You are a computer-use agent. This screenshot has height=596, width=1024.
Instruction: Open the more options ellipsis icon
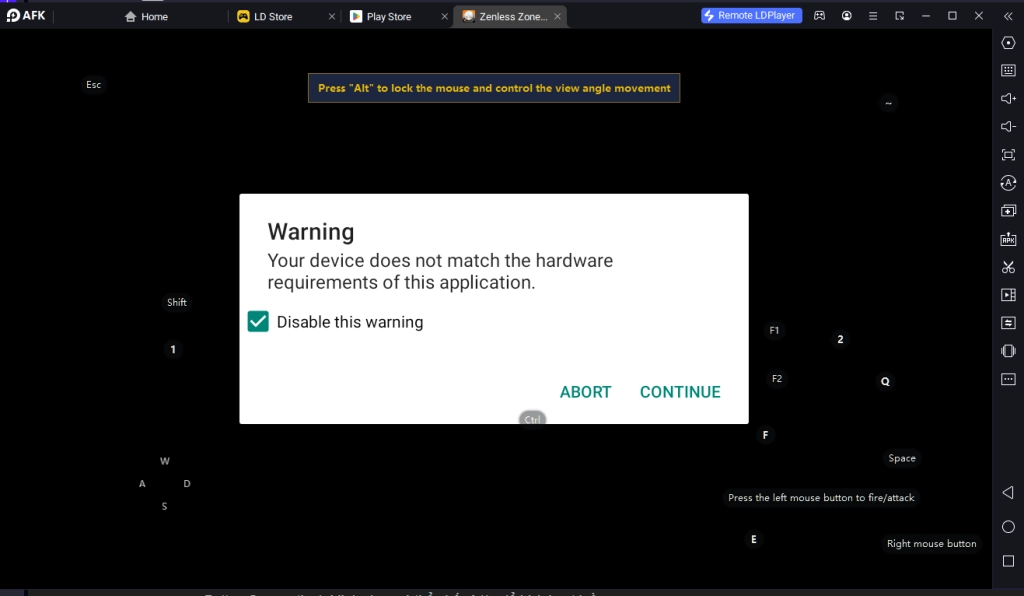(1008, 379)
